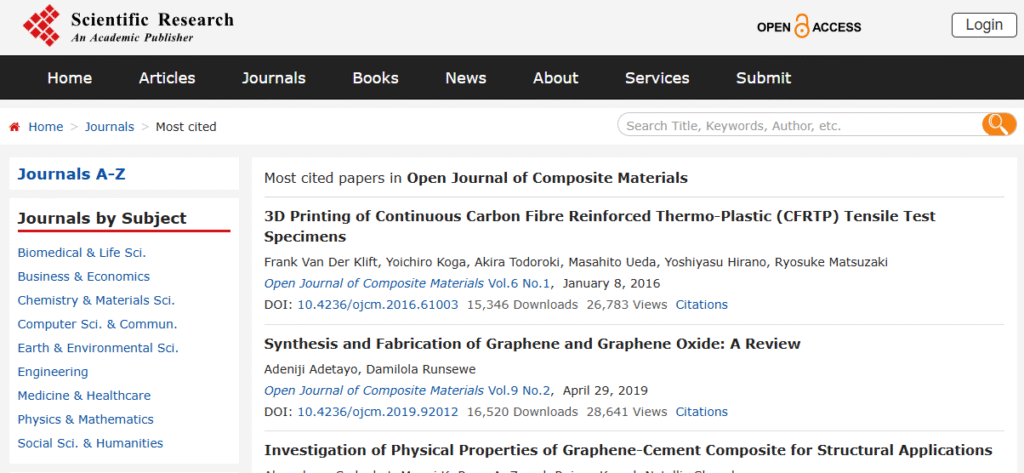Select Physics & Mathematics subject

point(86,419)
